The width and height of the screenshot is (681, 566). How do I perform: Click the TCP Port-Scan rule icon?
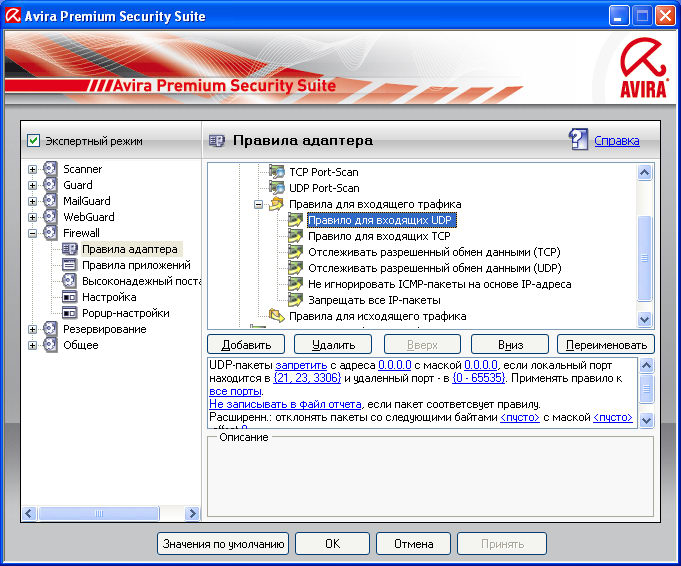tap(277, 172)
